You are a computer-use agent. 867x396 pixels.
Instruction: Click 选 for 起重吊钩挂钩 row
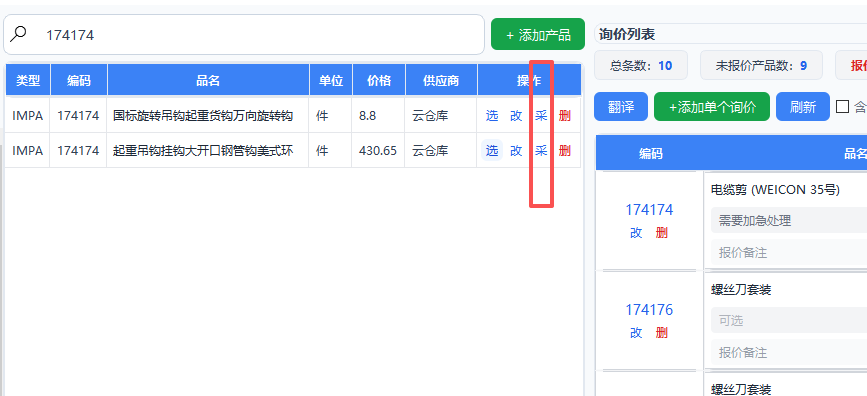(492, 150)
